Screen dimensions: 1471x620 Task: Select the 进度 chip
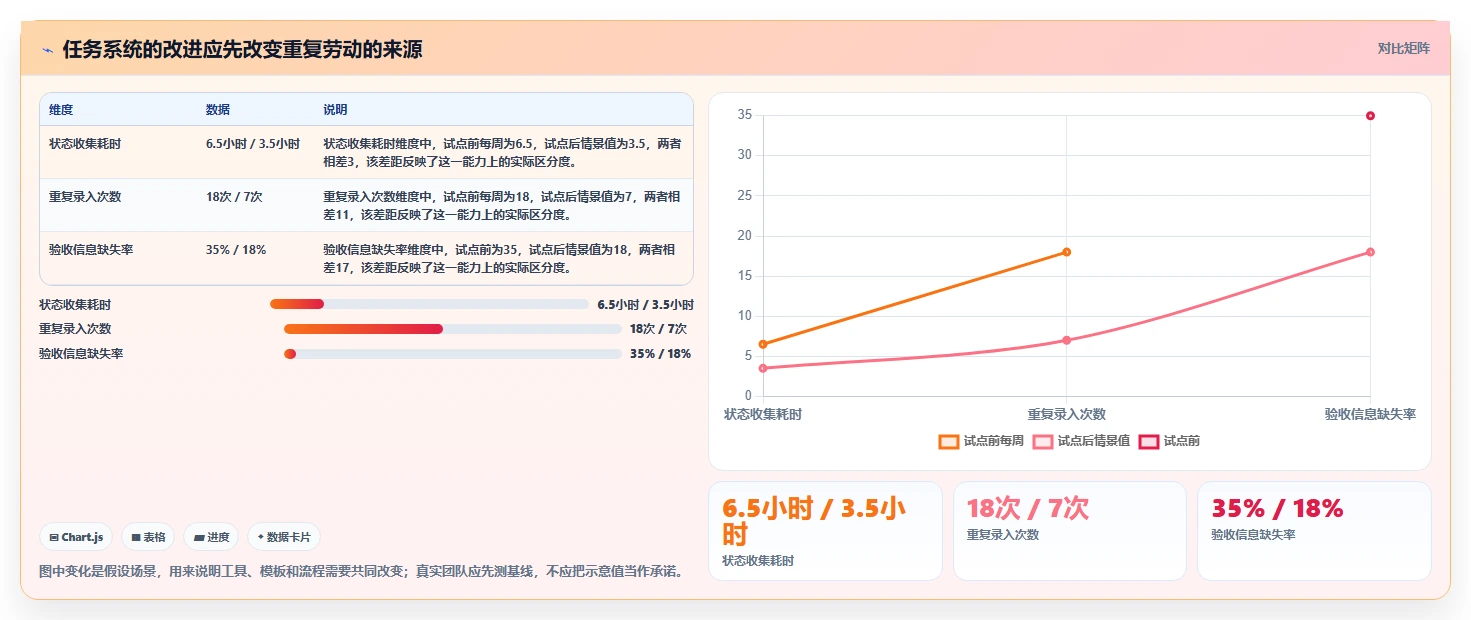click(x=211, y=537)
